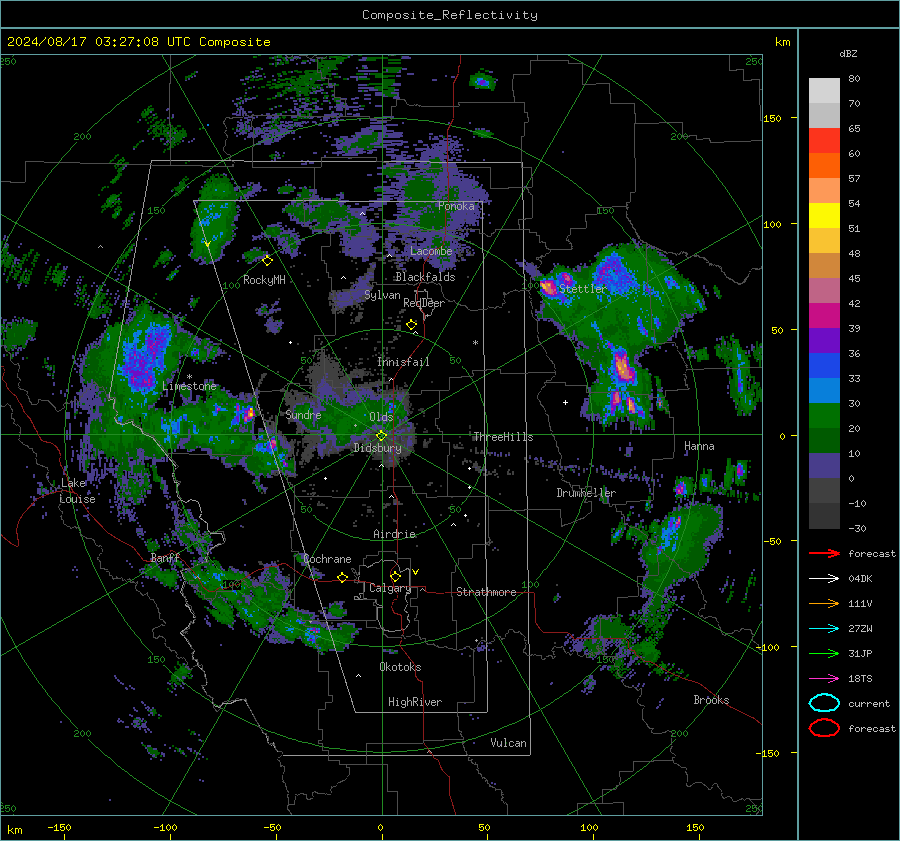Click the ThreeHills map label
900x841 pixels.
(x=503, y=437)
